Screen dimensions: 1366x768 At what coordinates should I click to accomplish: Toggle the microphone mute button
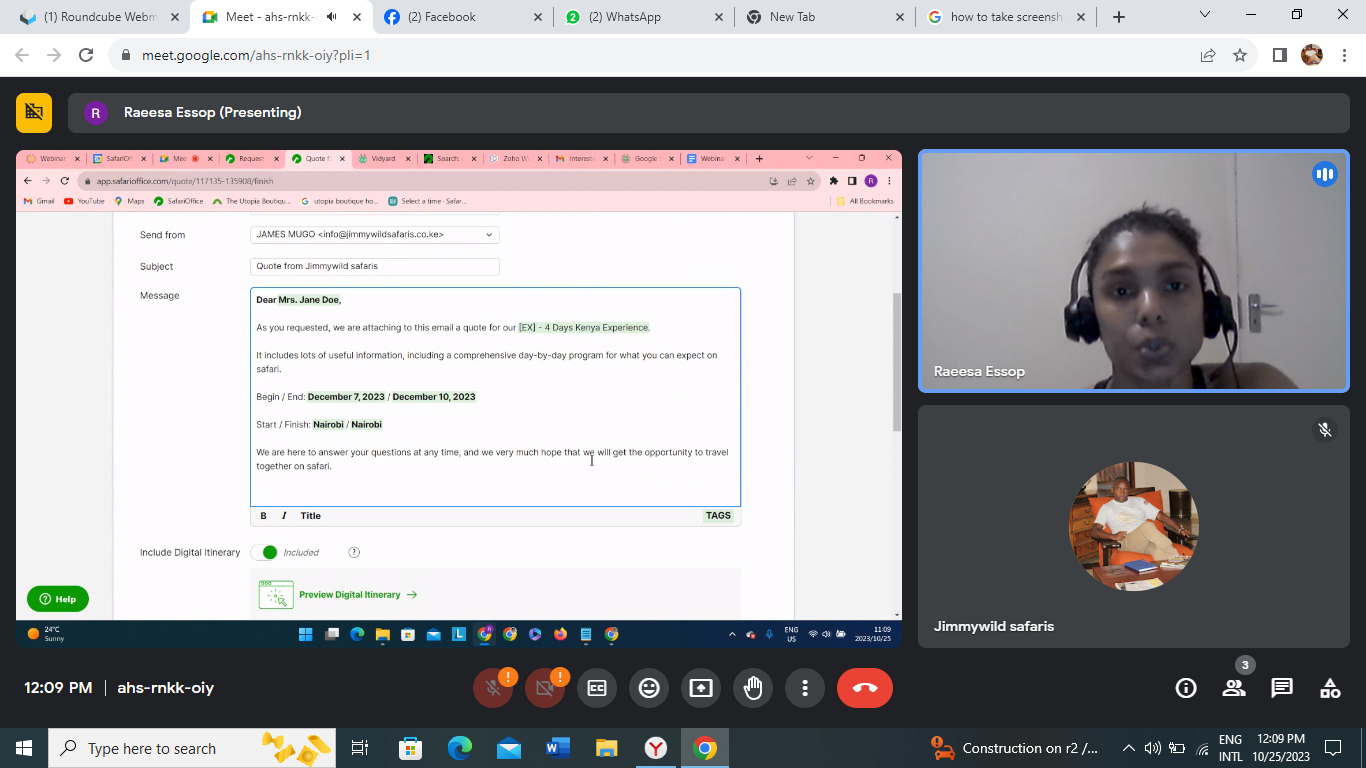point(493,688)
